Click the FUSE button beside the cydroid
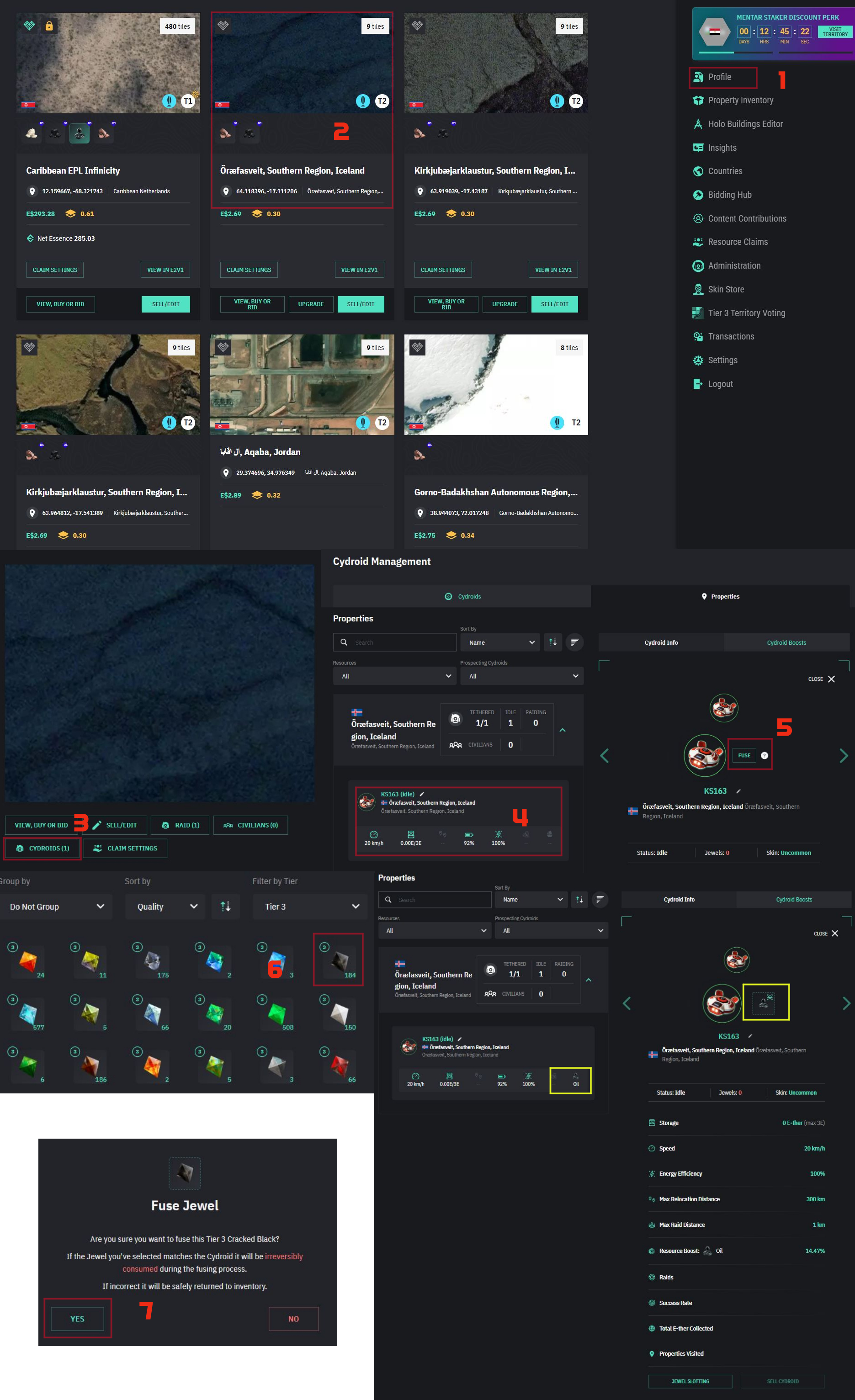The width and height of the screenshot is (855, 1400). [x=743, y=755]
